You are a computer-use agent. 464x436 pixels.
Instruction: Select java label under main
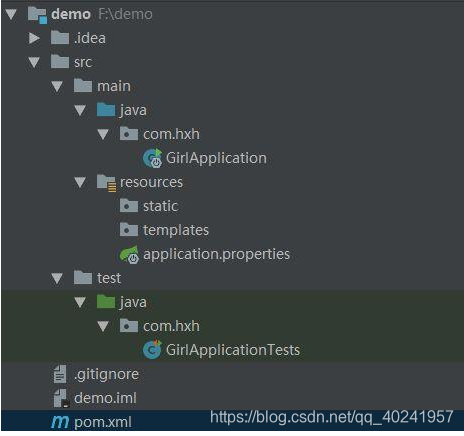coord(133,110)
